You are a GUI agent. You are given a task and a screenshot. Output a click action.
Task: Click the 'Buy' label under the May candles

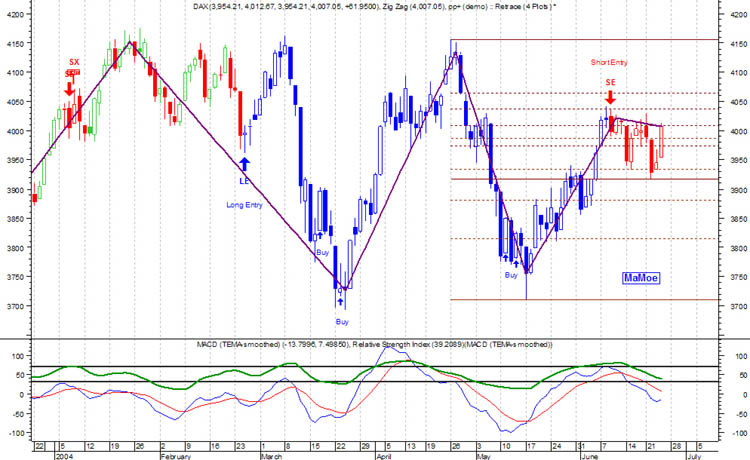(x=511, y=275)
